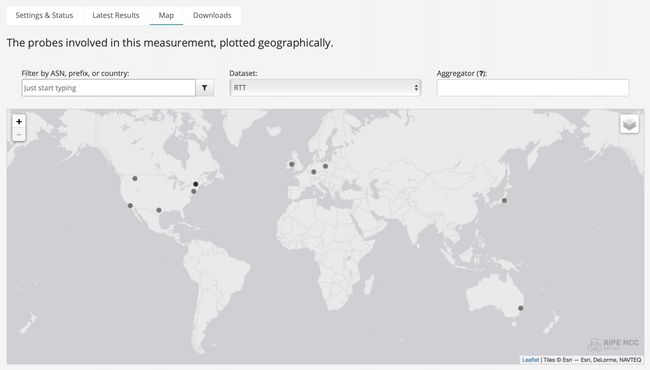
Task: Select the probe marker in Australia
Action: point(521,308)
